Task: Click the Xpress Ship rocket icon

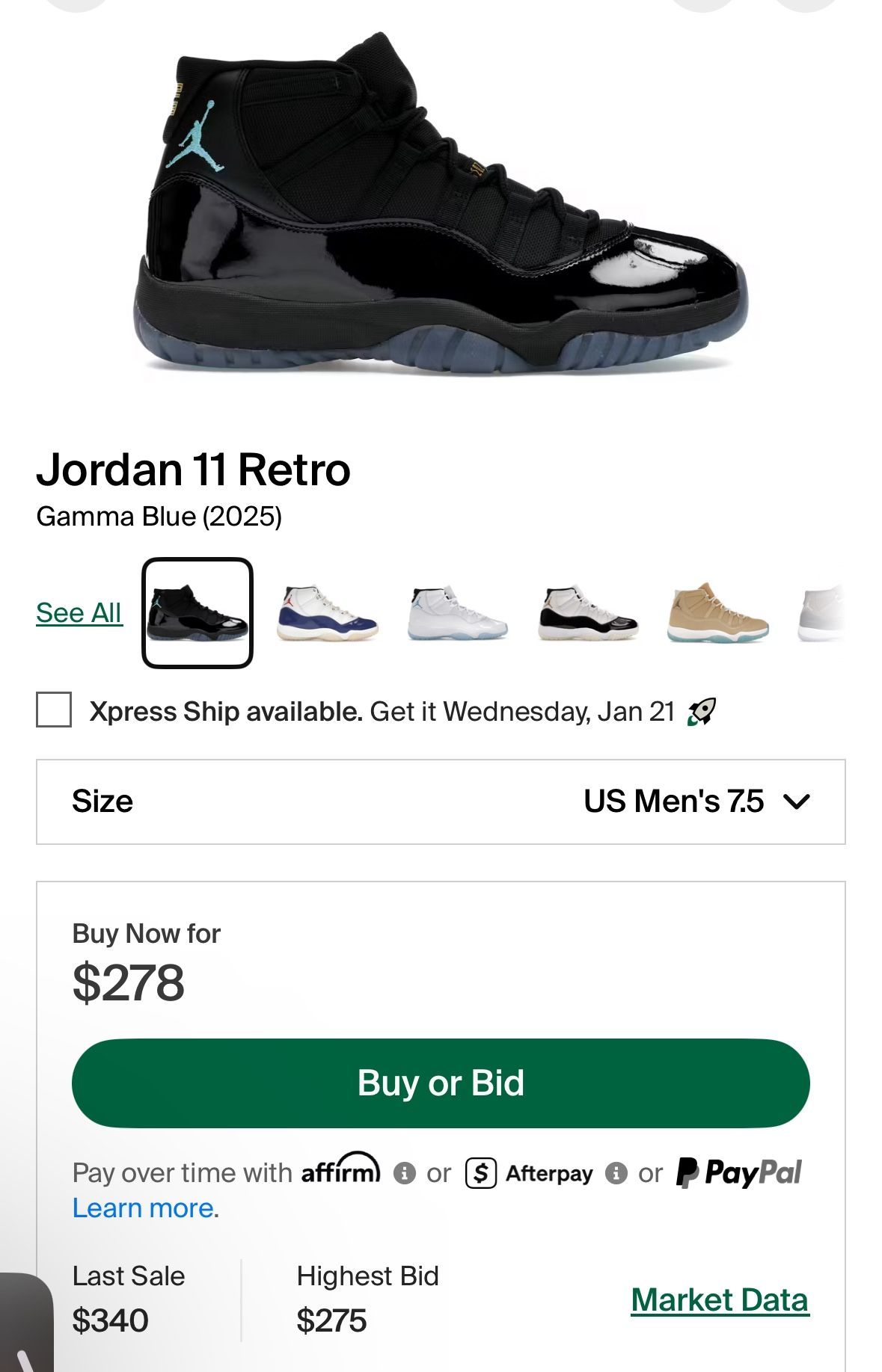Action: 701,711
